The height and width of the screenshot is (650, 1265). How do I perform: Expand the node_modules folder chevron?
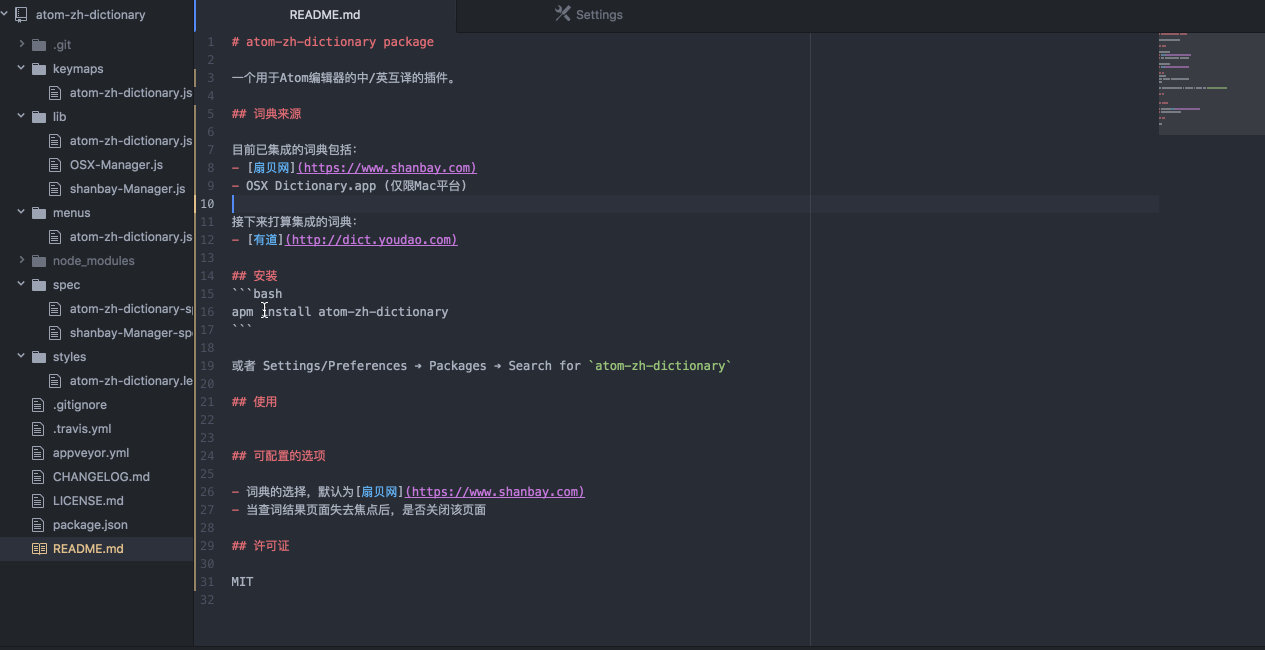[x=22, y=261]
